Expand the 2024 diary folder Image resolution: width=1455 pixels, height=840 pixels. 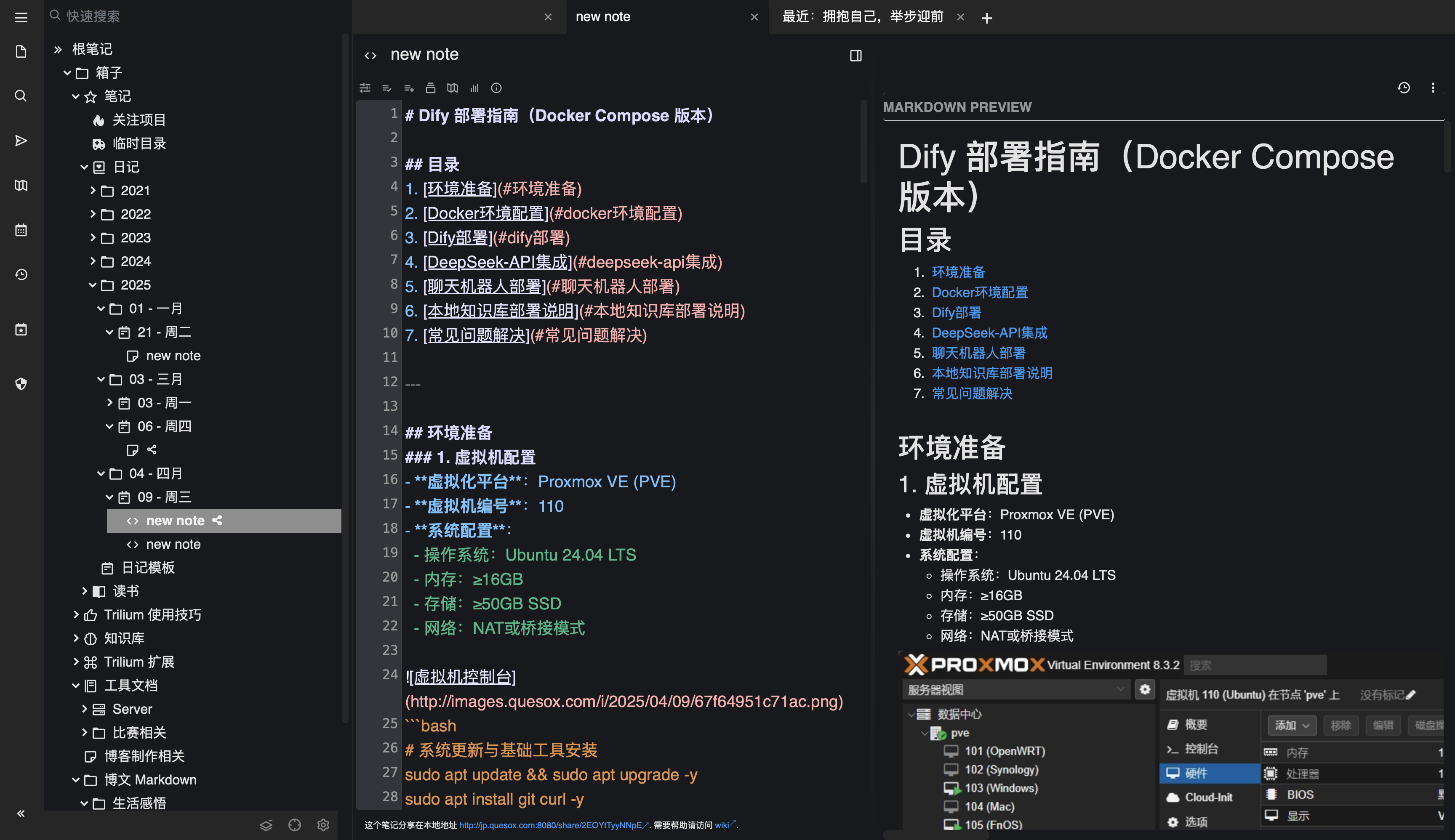(x=92, y=261)
